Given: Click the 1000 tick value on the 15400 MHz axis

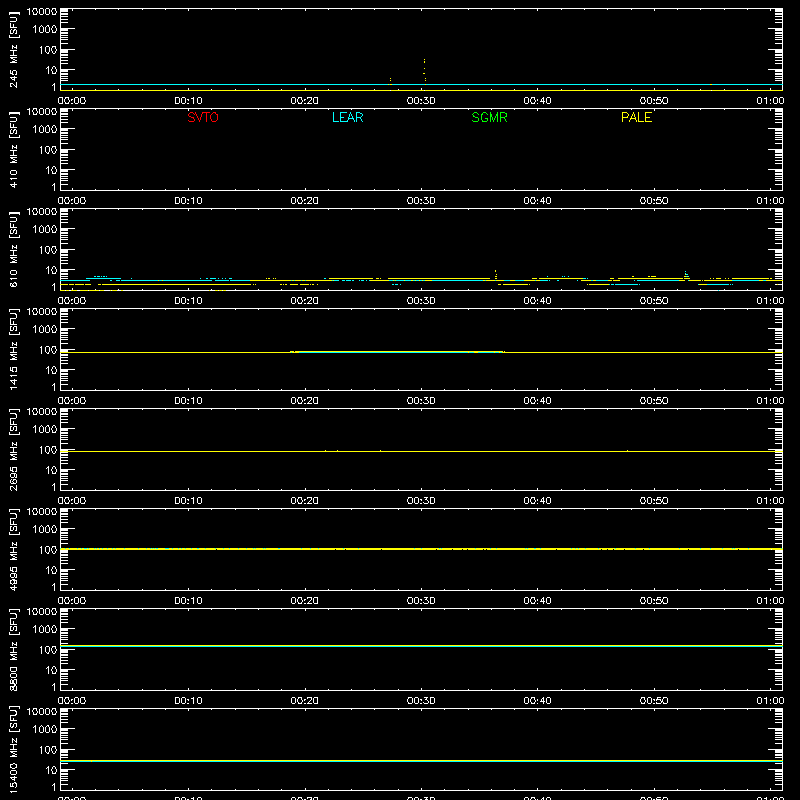Looking at the screenshot, I should point(45,730).
